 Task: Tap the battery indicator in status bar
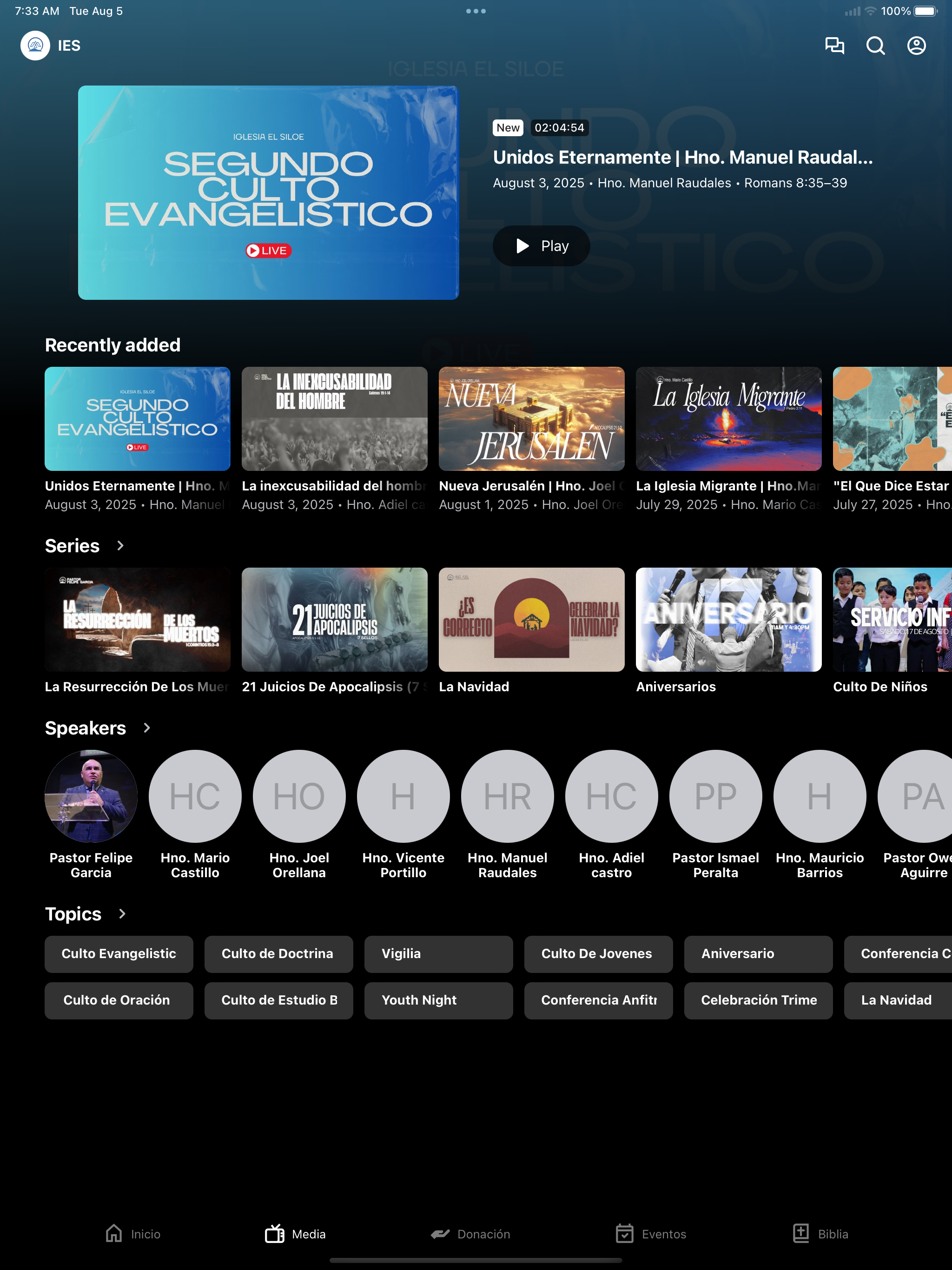point(926,11)
